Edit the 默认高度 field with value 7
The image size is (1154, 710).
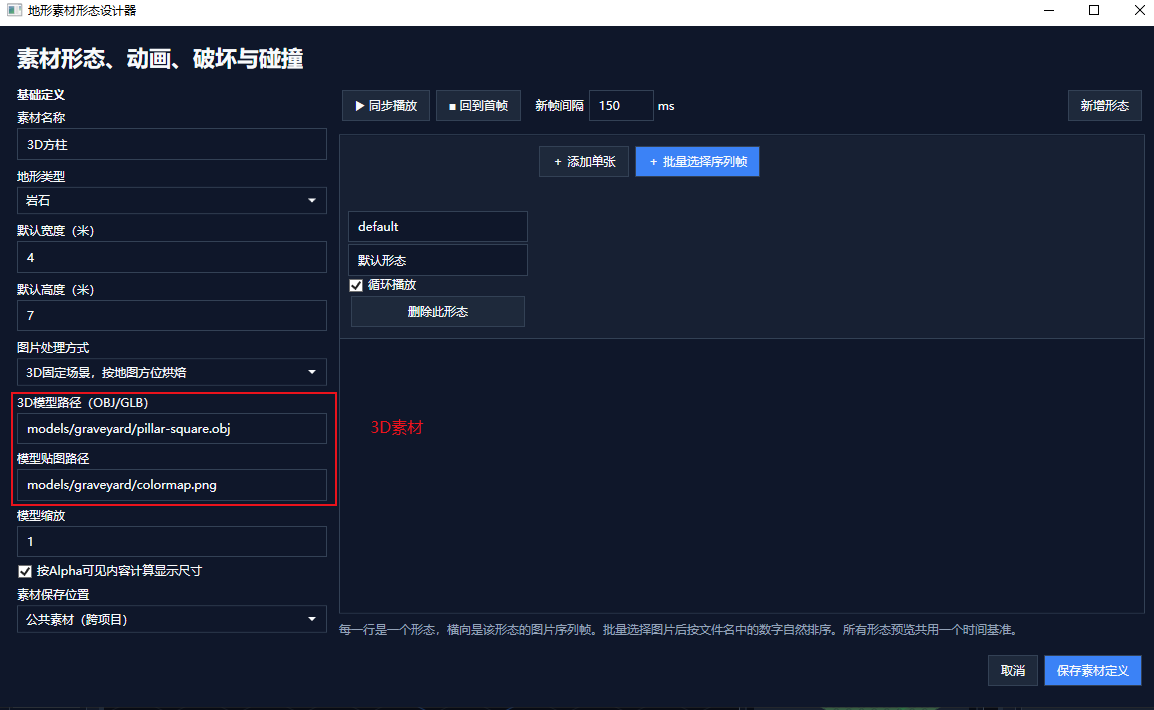(171, 316)
